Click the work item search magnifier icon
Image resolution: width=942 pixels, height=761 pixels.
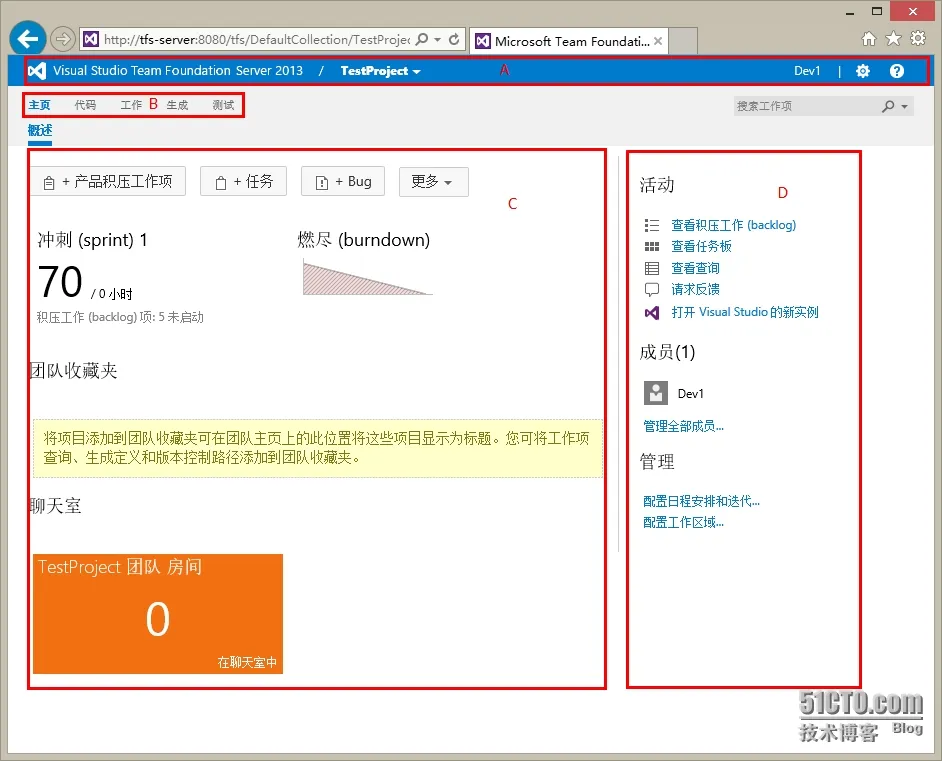[x=888, y=106]
